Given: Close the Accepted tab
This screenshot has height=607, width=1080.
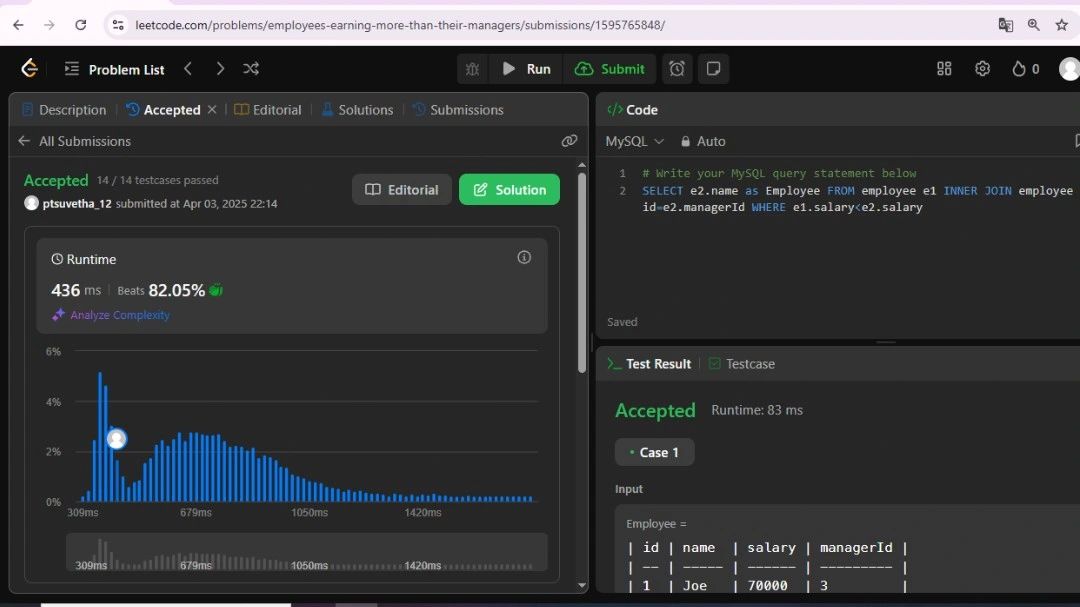Looking at the screenshot, I should [212, 110].
